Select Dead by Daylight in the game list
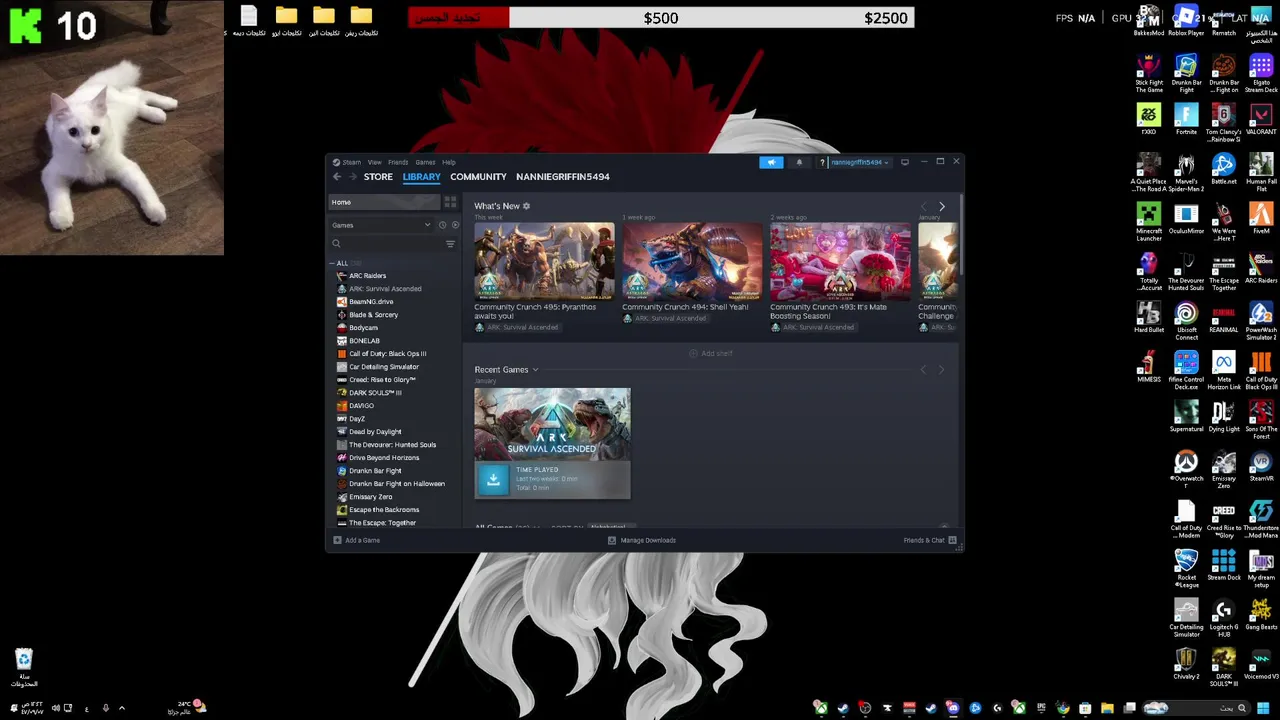 375,432
